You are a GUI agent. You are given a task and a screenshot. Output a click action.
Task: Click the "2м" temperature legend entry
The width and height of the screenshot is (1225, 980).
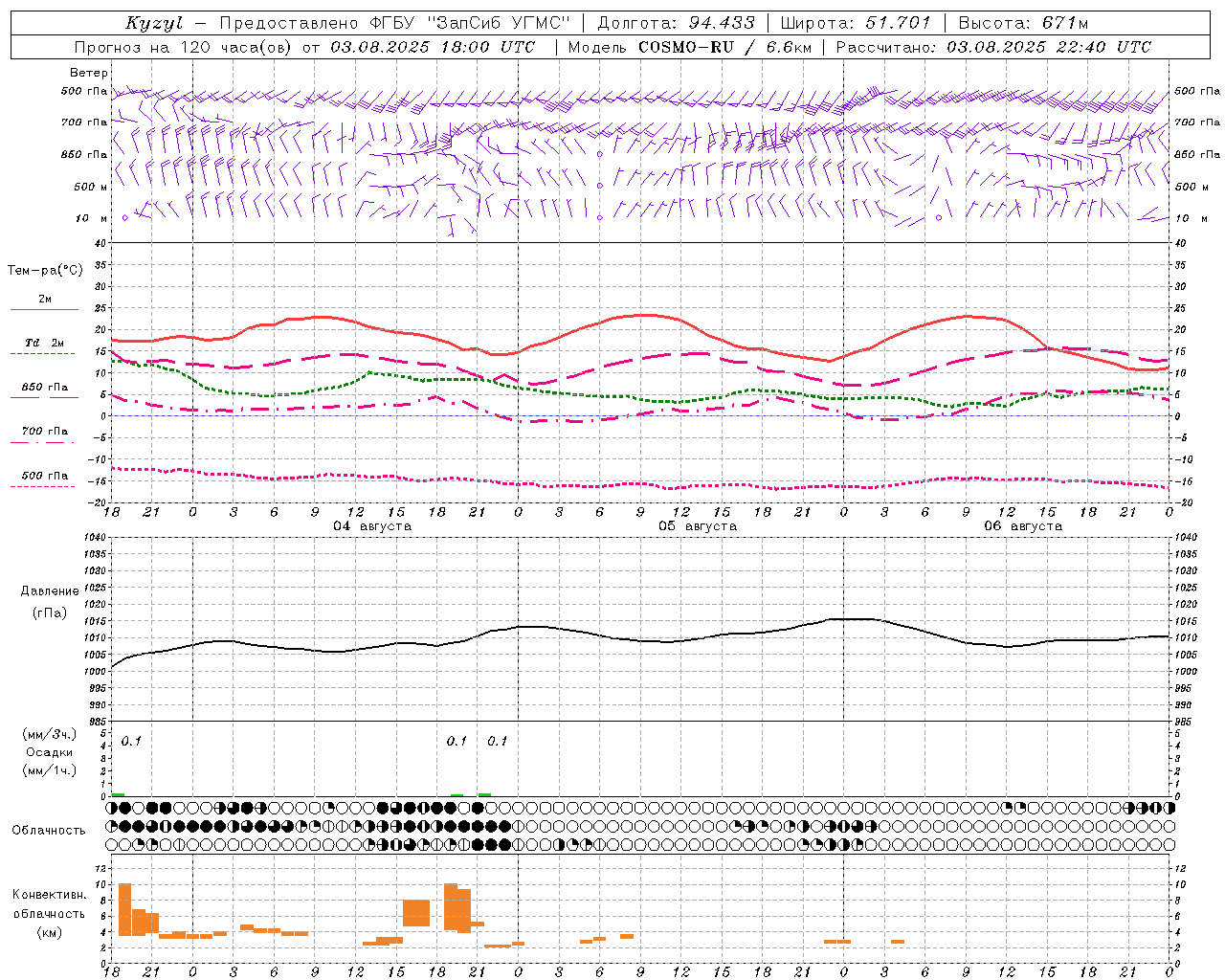45,299
